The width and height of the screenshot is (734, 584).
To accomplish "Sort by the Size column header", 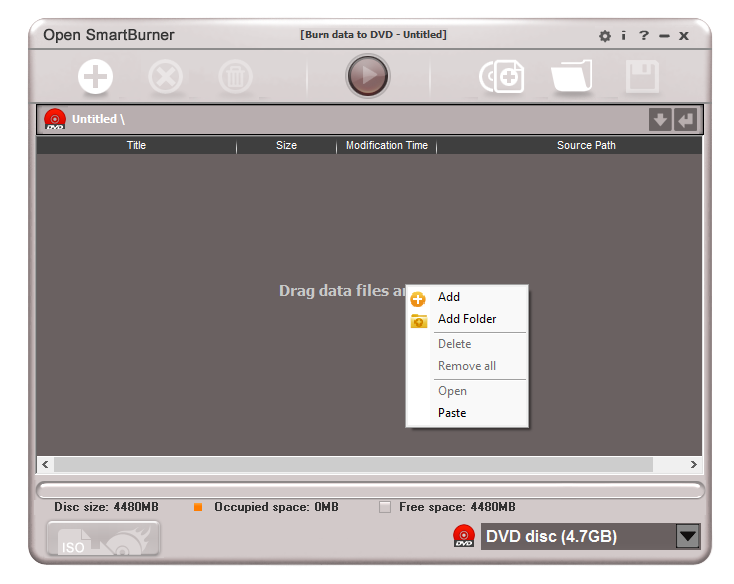I will click(286, 146).
